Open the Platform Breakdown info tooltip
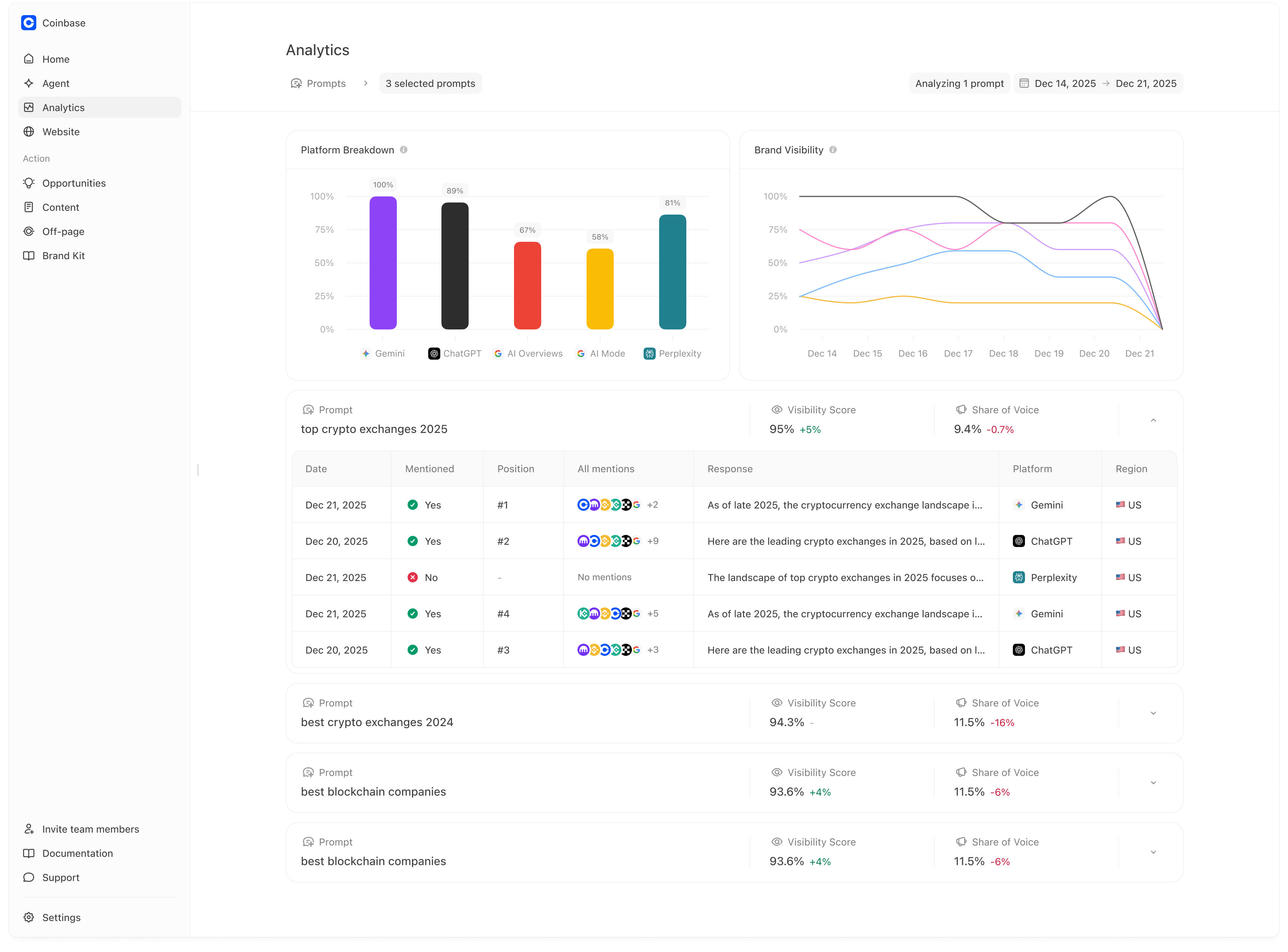Screen dimensions: 1288x952 point(404,149)
